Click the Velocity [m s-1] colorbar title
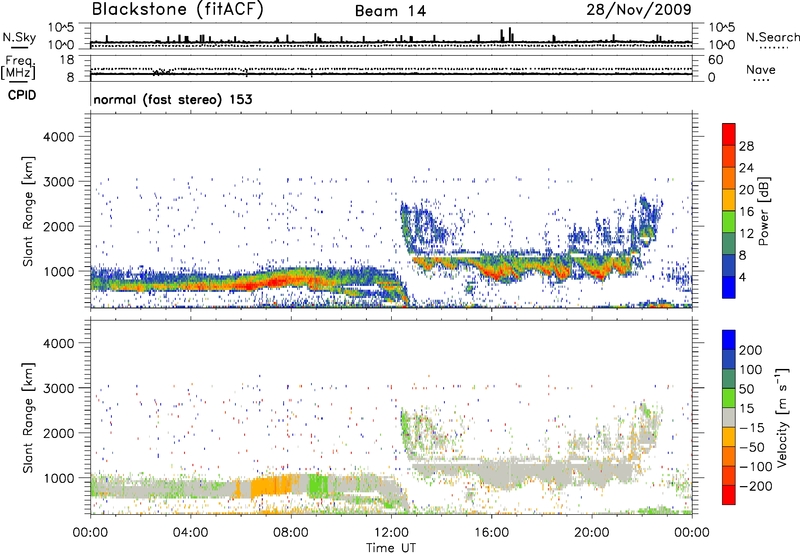 782,417
